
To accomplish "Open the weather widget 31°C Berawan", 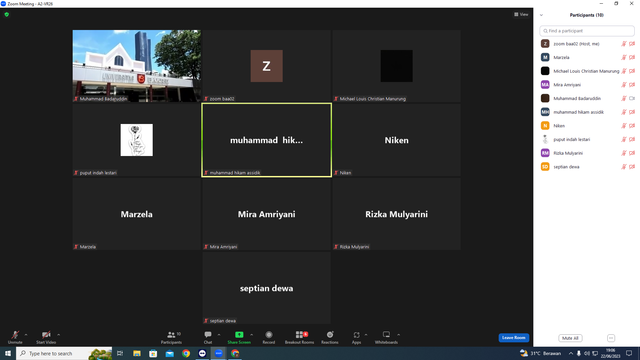I will [x=540, y=353].
